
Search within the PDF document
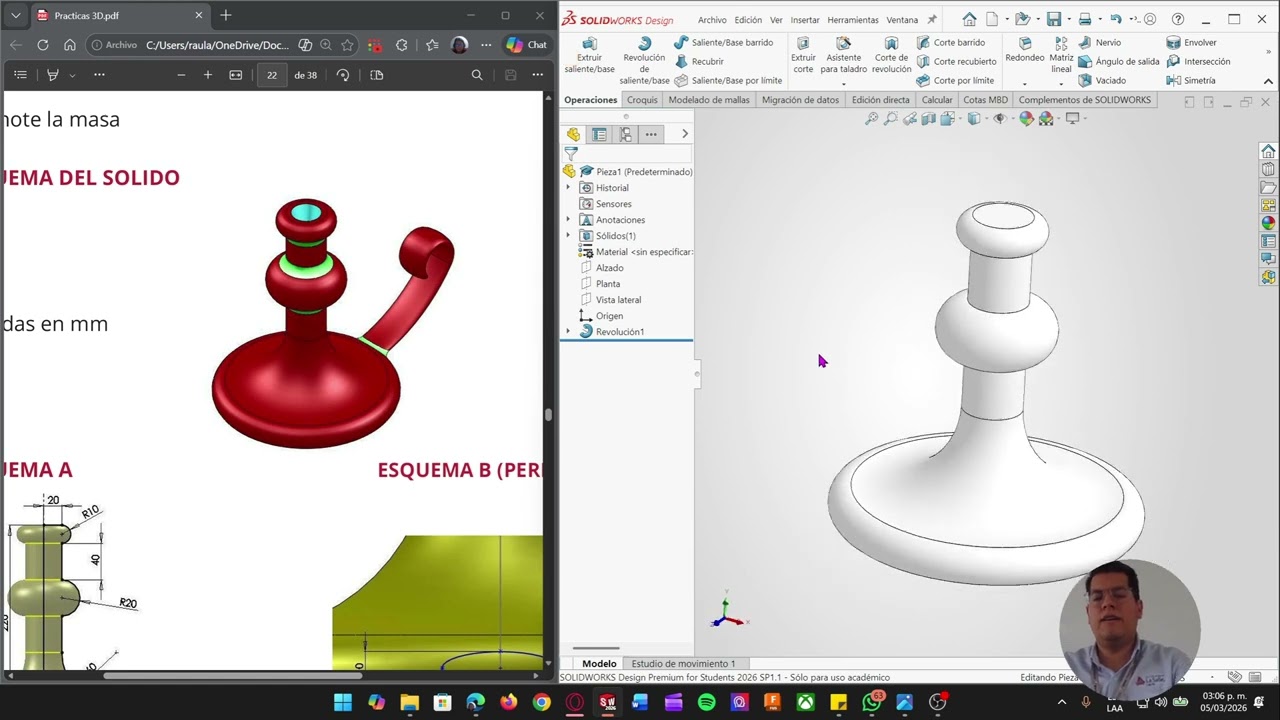click(x=477, y=75)
